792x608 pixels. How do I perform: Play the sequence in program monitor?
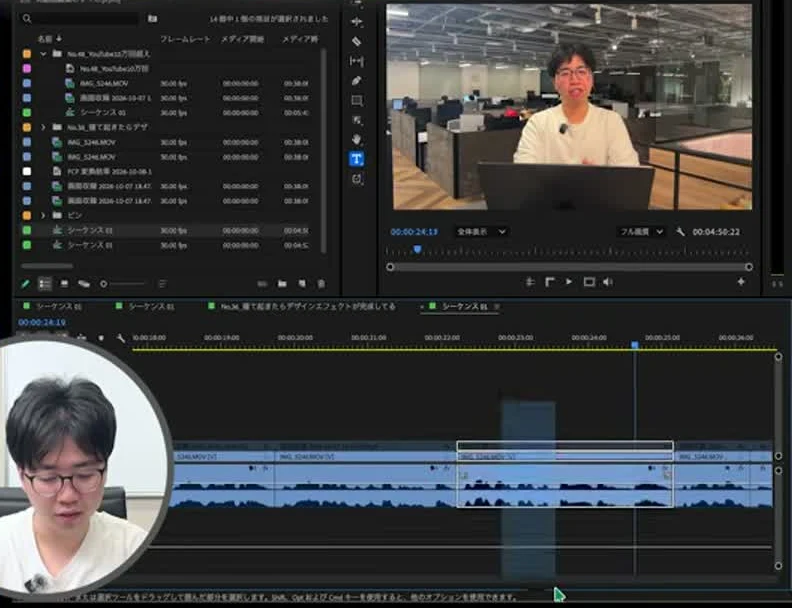569,282
